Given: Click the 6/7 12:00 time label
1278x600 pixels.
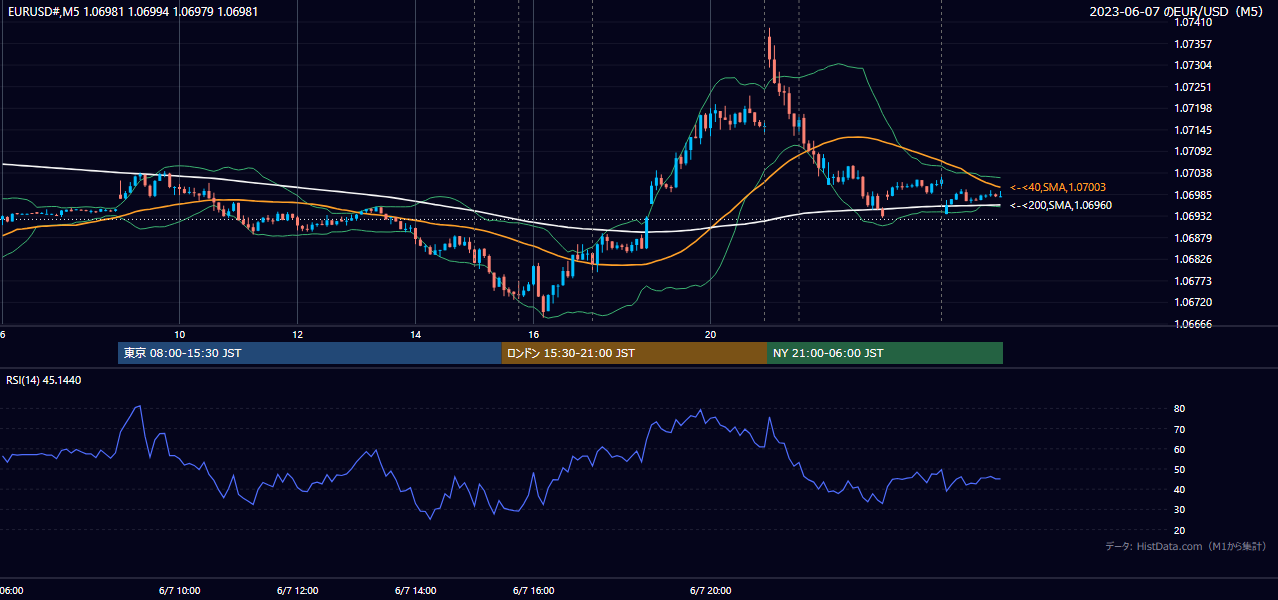Looking at the screenshot, I should [x=298, y=591].
